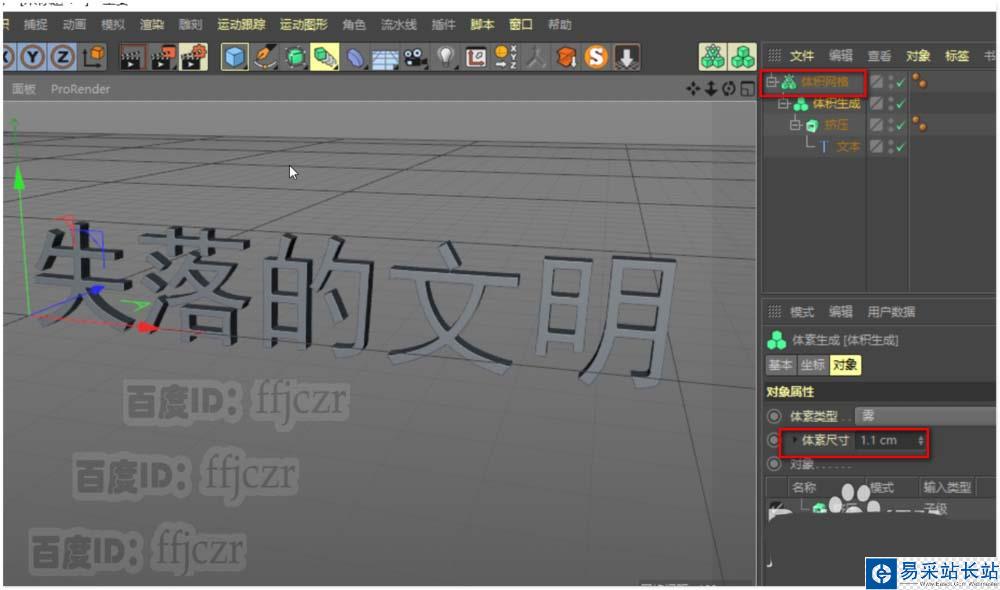The width and height of the screenshot is (1000, 590).
Task: Open the subdivision surface generator icon
Action: point(295,57)
